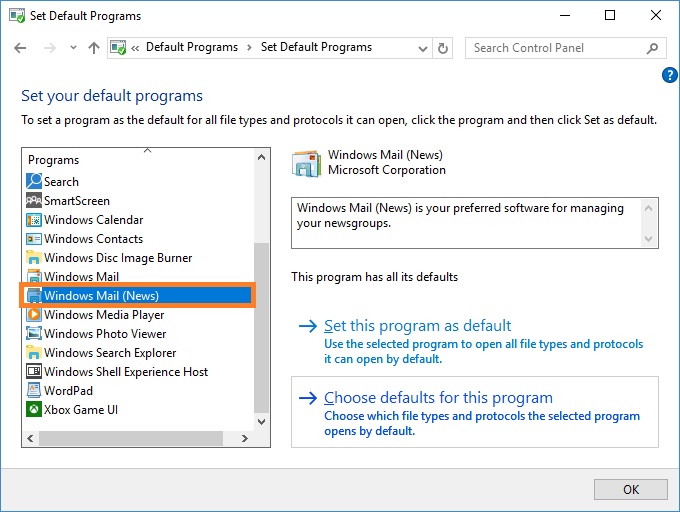Image resolution: width=680 pixels, height=512 pixels.
Task: Click the Windows Mail (News) large icon
Action: (307, 163)
